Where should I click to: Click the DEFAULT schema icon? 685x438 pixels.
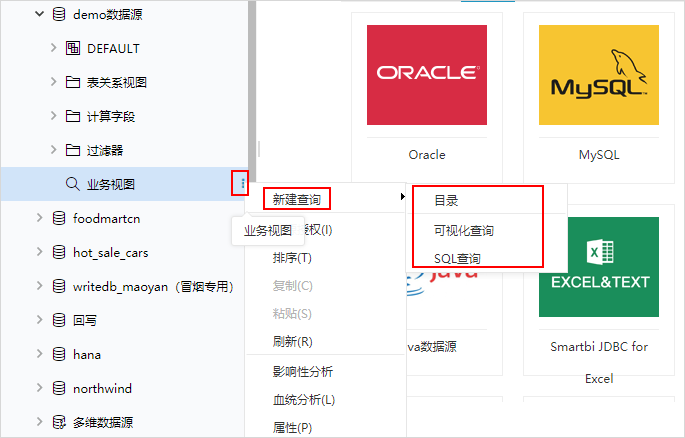pos(73,48)
